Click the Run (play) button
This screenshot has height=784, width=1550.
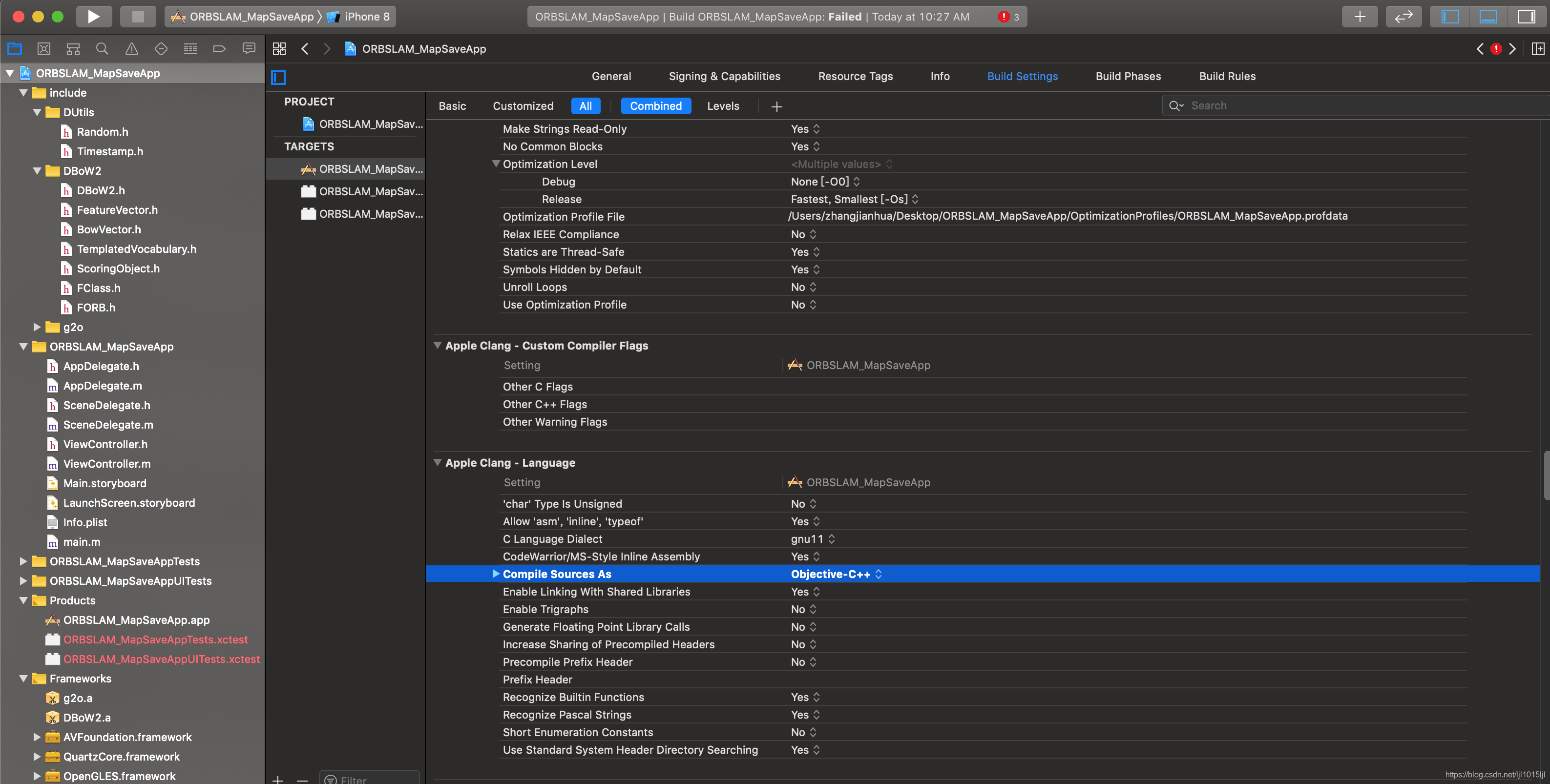pos(94,16)
